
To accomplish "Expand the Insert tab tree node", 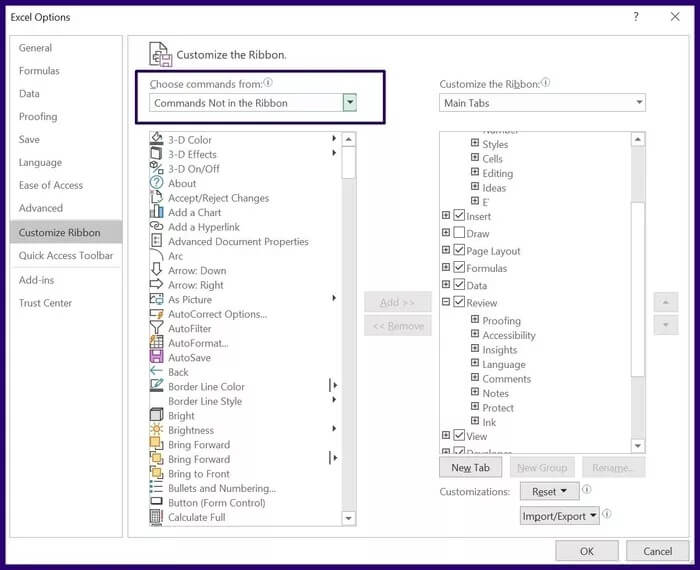I will (446, 215).
